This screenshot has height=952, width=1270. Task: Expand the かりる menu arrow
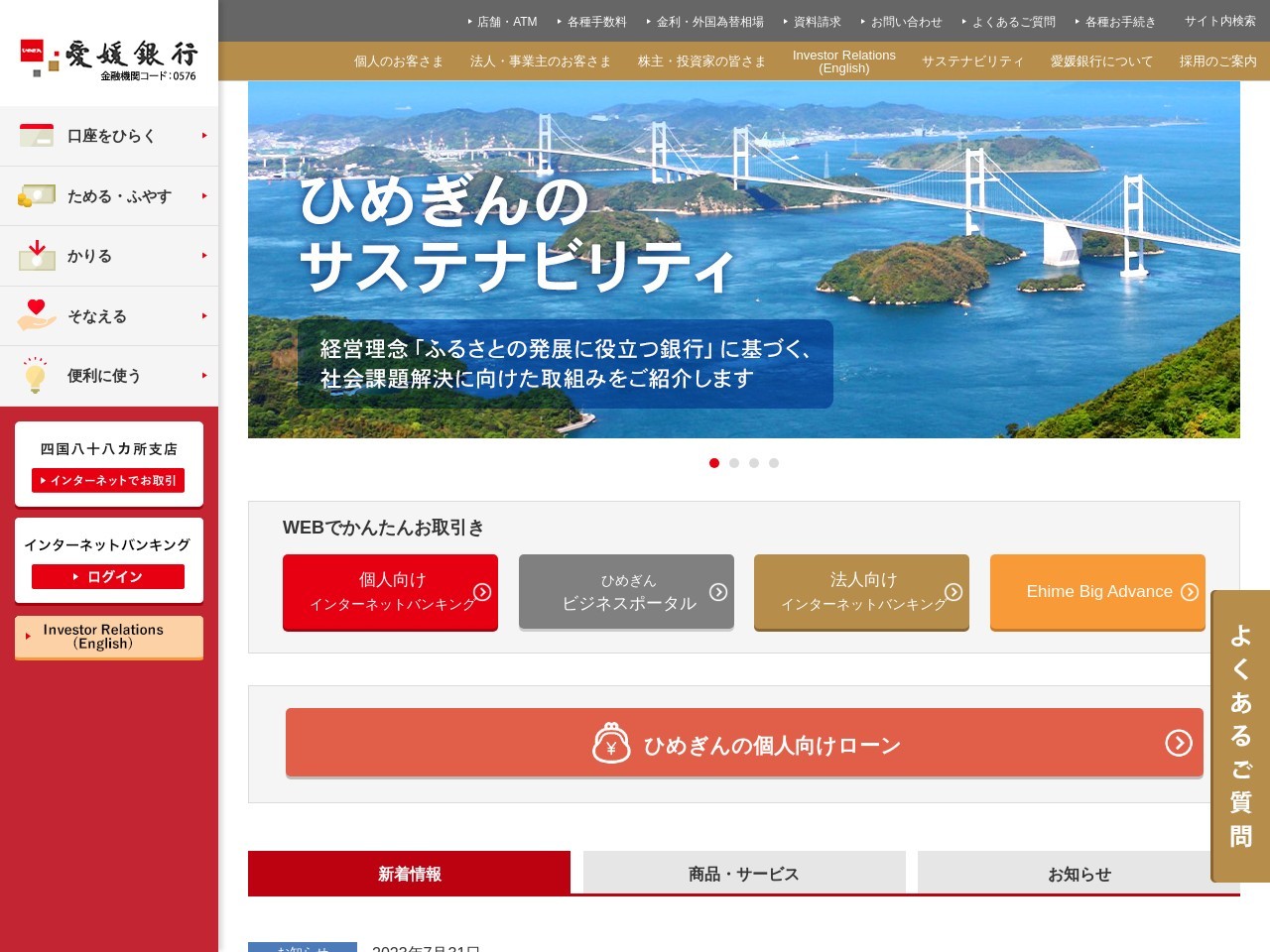pyautogui.click(x=204, y=255)
